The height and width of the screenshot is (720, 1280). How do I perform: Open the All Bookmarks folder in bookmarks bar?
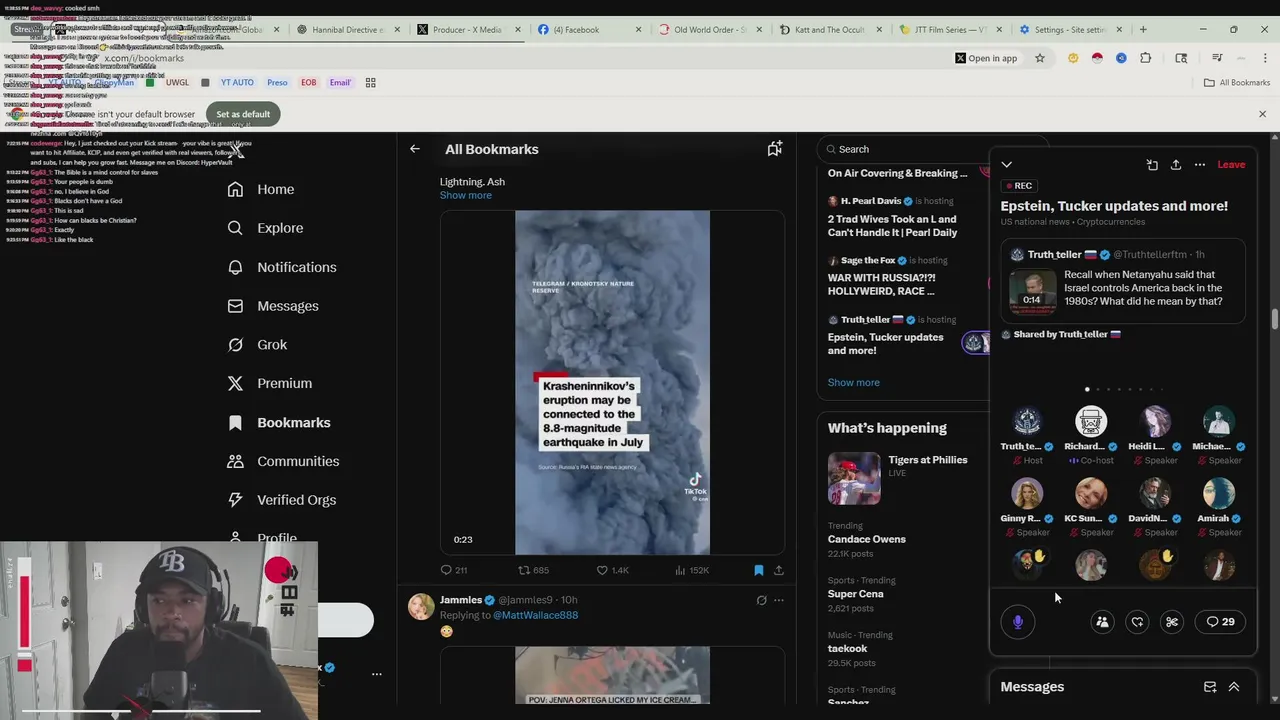tap(1237, 82)
